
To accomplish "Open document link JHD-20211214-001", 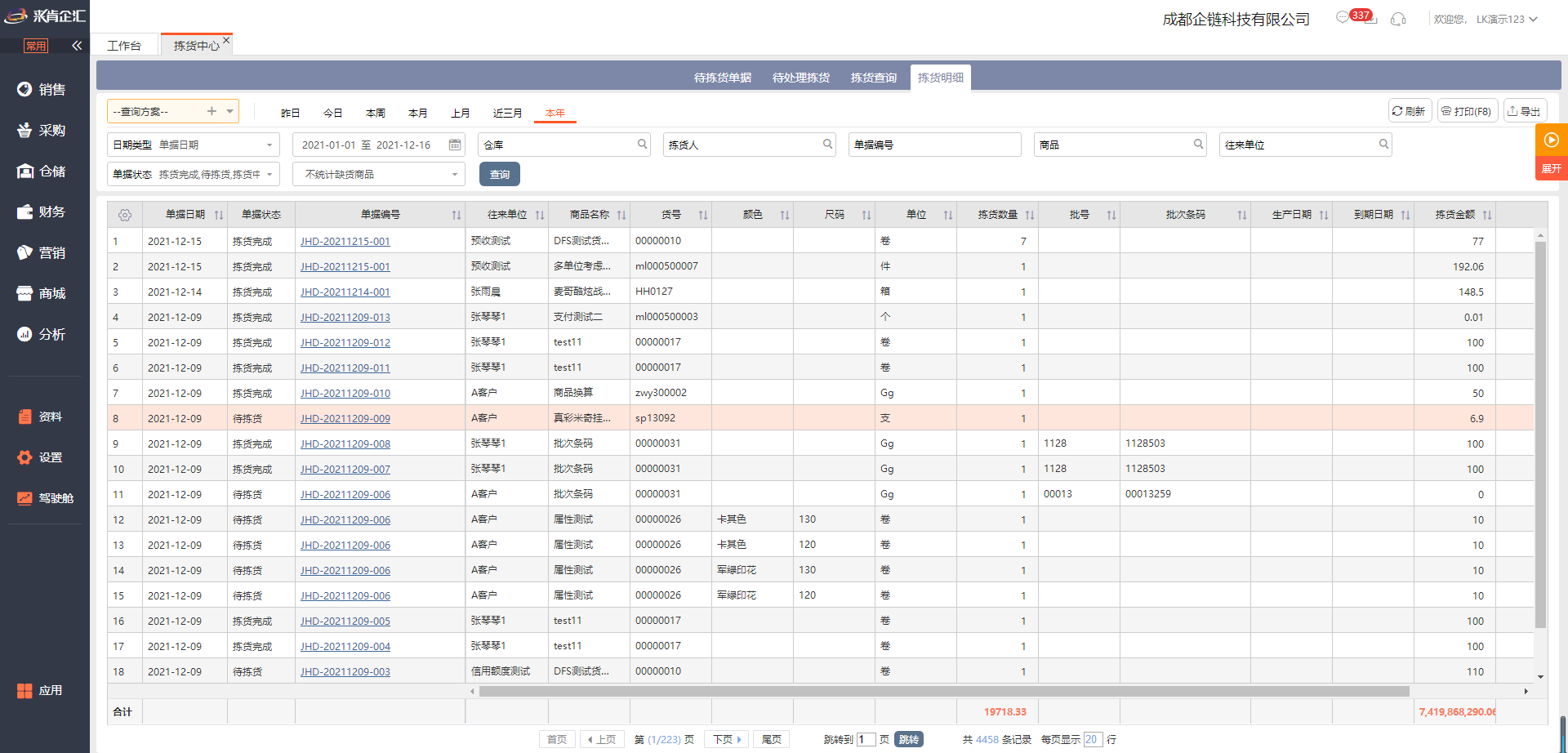I will click(345, 292).
